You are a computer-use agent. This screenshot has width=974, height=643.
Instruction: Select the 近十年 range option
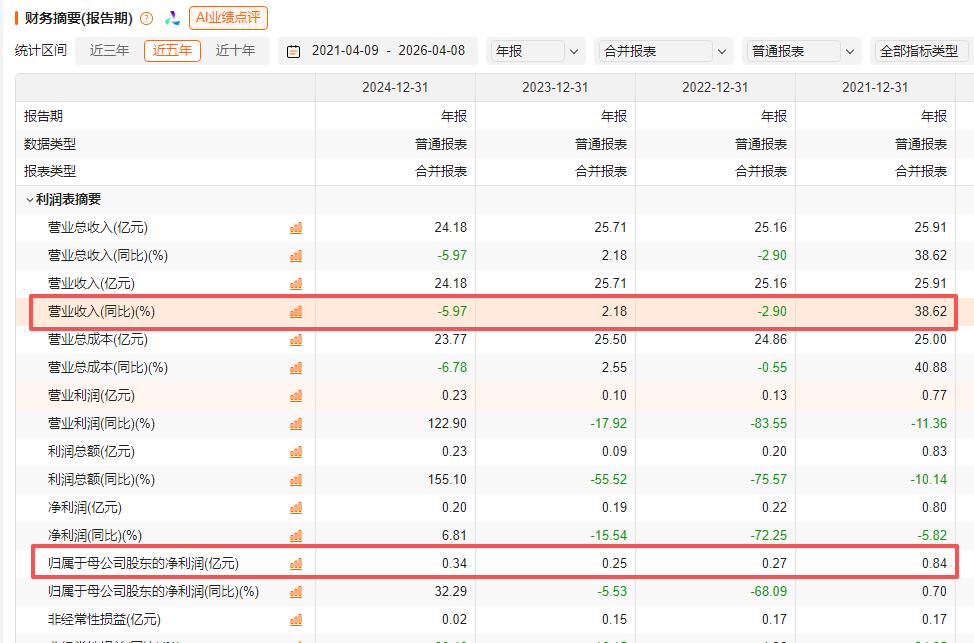coord(235,51)
